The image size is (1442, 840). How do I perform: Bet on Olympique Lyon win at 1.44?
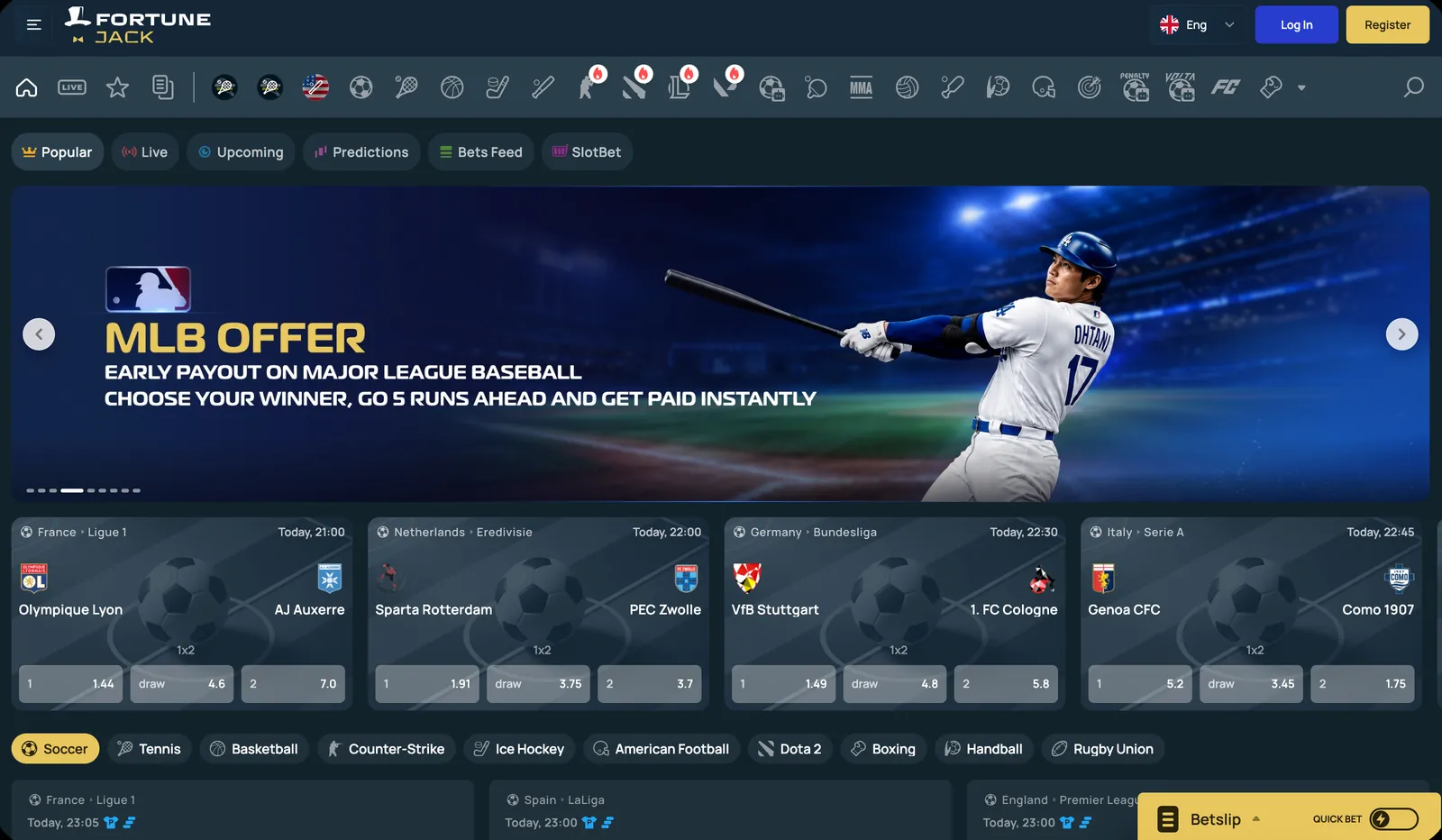(71, 684)
